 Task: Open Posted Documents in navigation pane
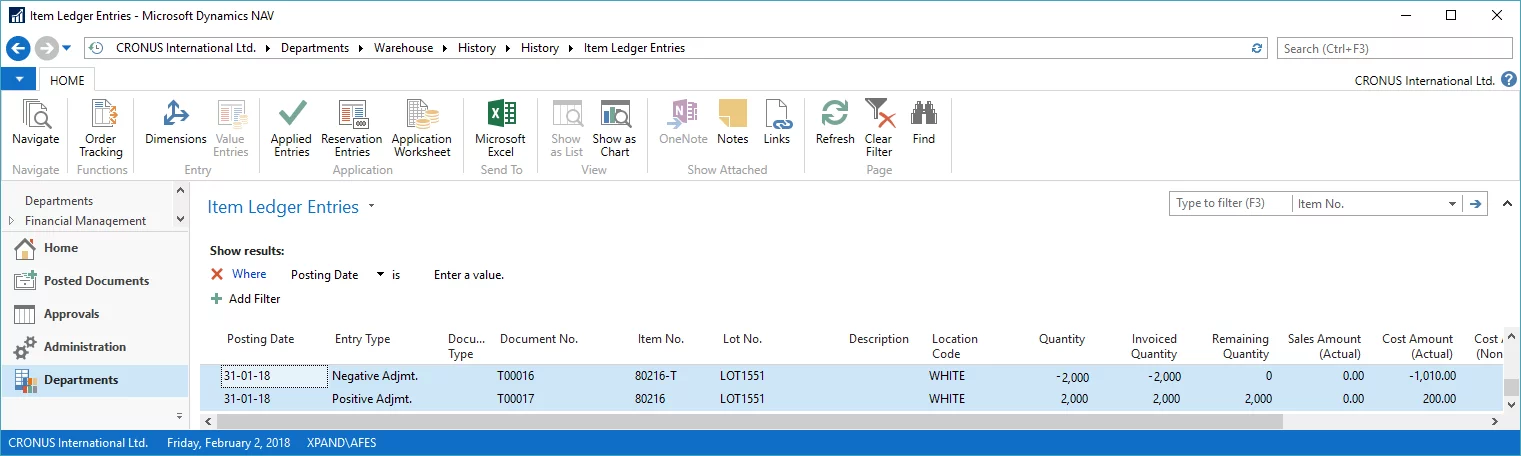coord(96,281)
